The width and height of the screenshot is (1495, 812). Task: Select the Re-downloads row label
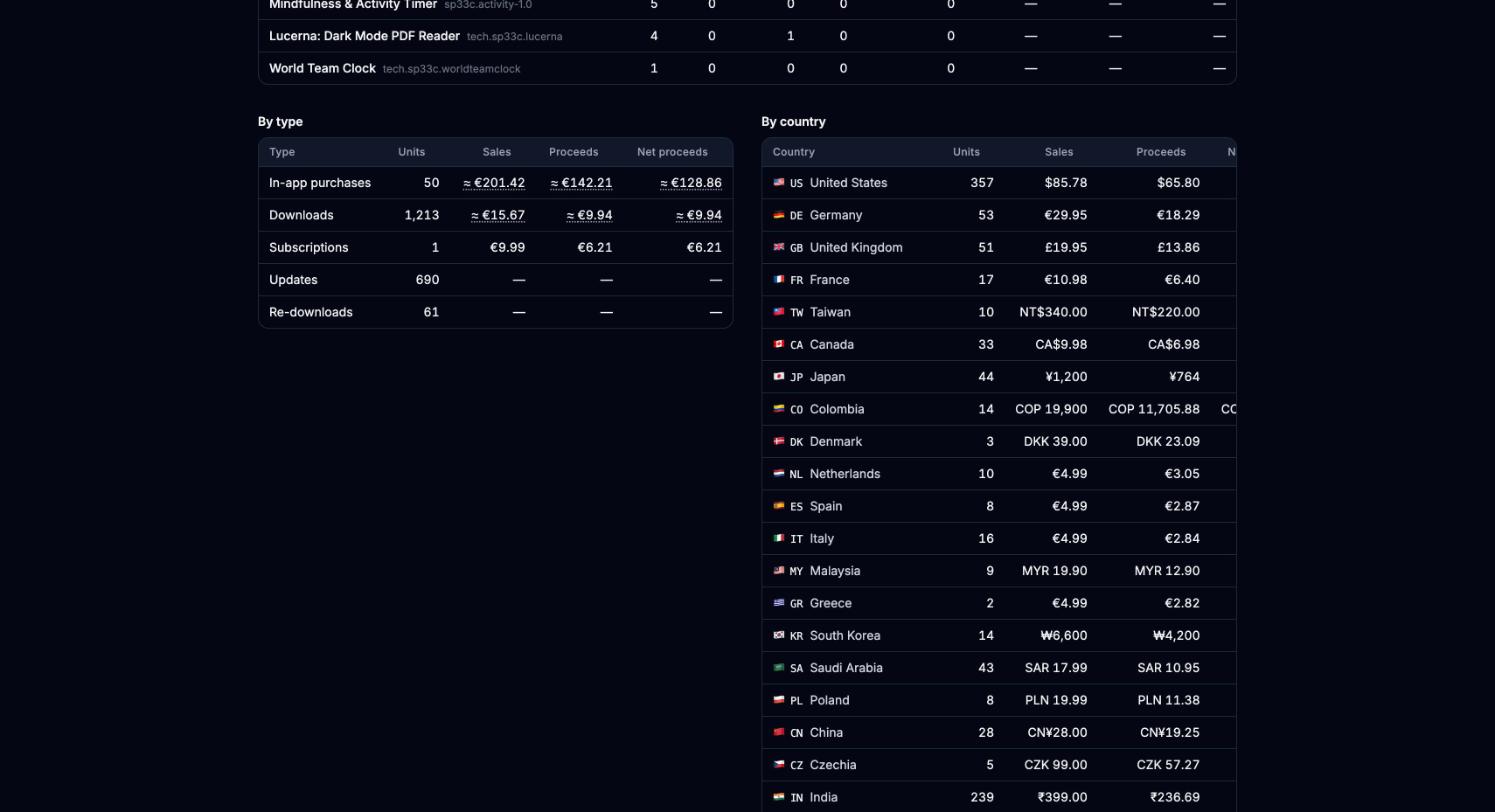(x=311, y=312)
